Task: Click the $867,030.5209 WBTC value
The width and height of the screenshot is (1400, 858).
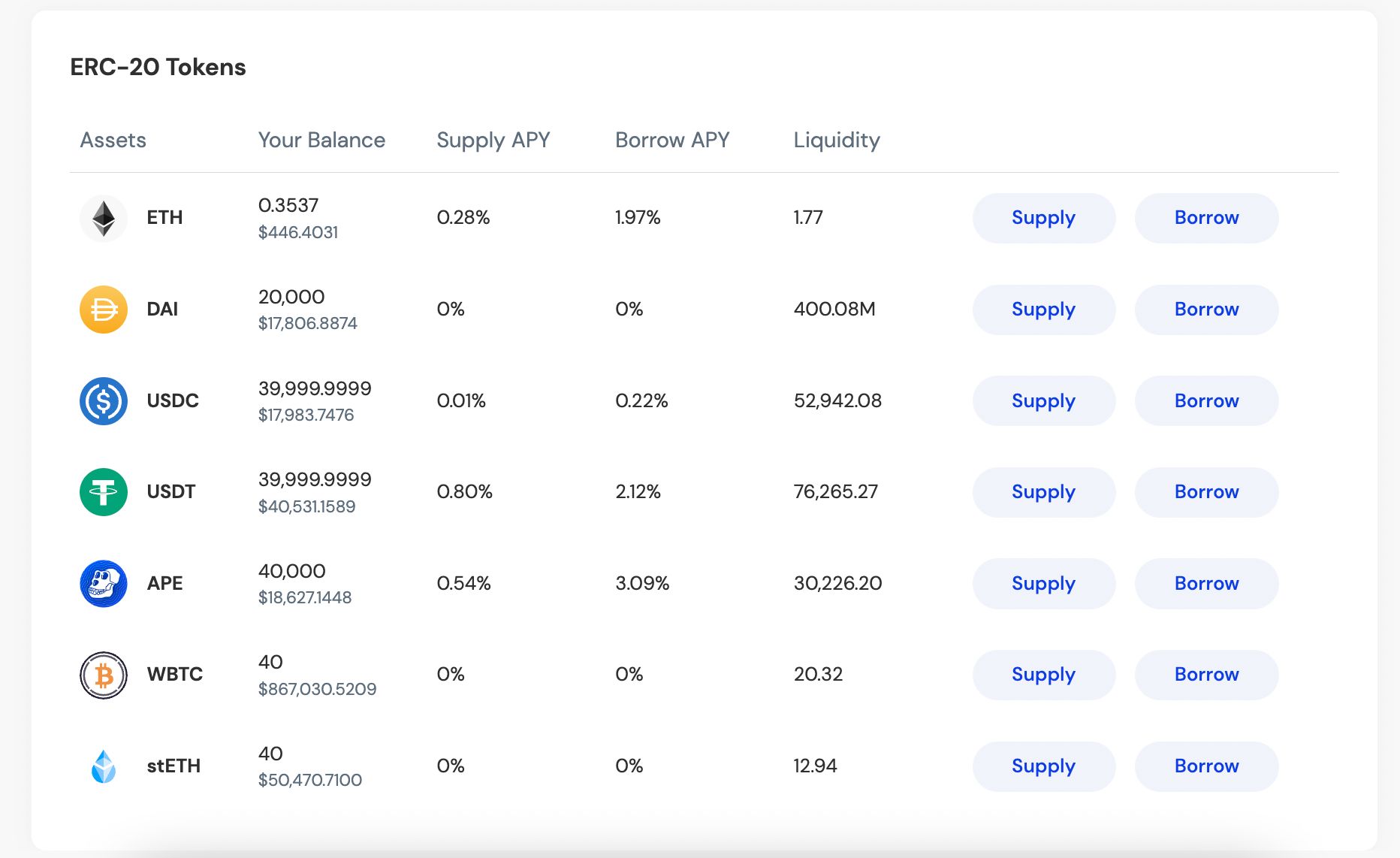Action: 318,689
